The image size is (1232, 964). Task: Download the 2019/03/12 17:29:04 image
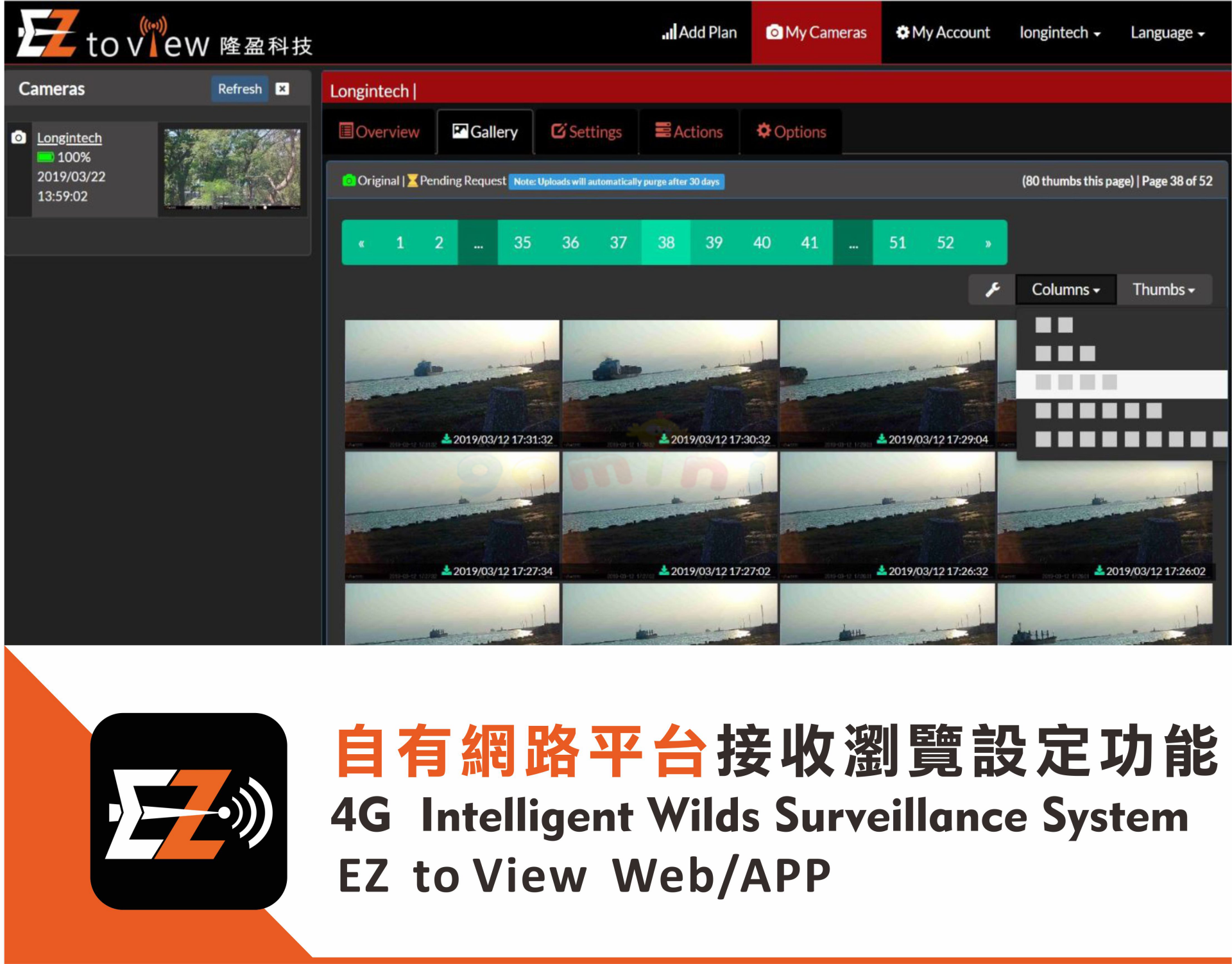pos(882,439)
